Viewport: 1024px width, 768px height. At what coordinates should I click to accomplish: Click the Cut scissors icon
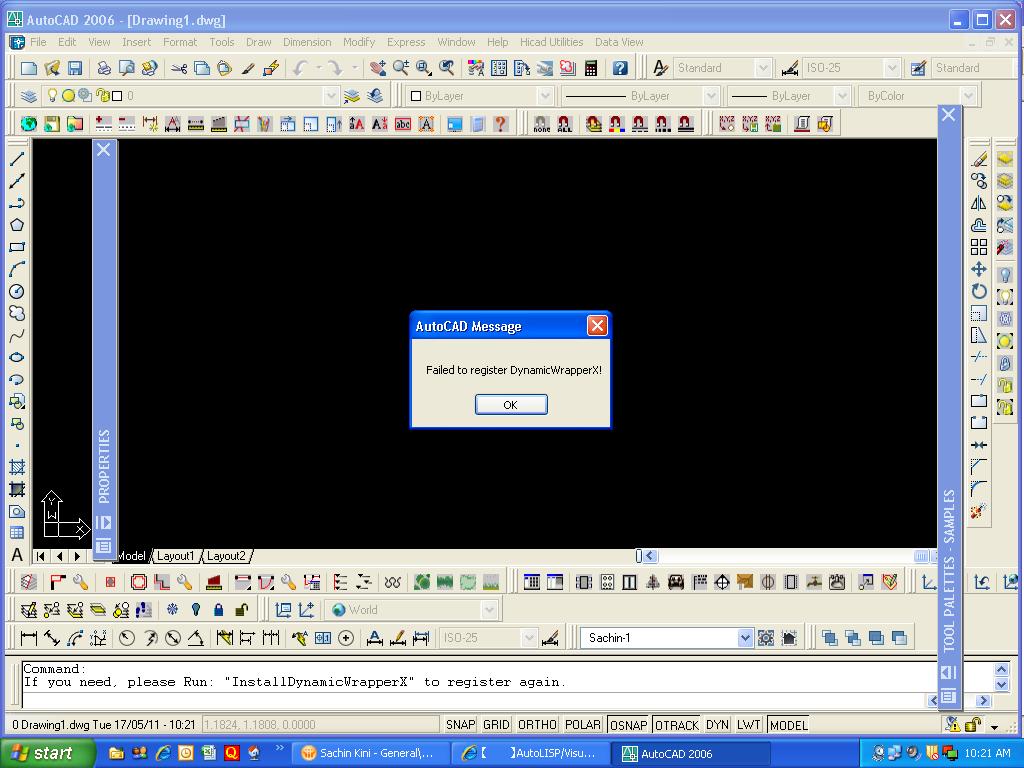point(179,68)
